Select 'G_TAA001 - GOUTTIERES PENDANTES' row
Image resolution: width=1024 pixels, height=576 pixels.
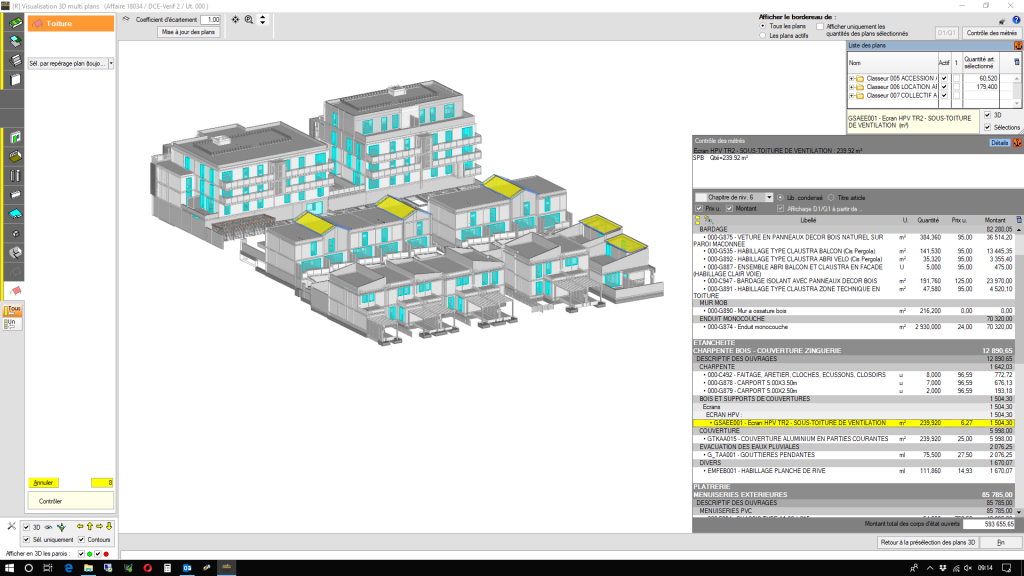coord(854,455)
